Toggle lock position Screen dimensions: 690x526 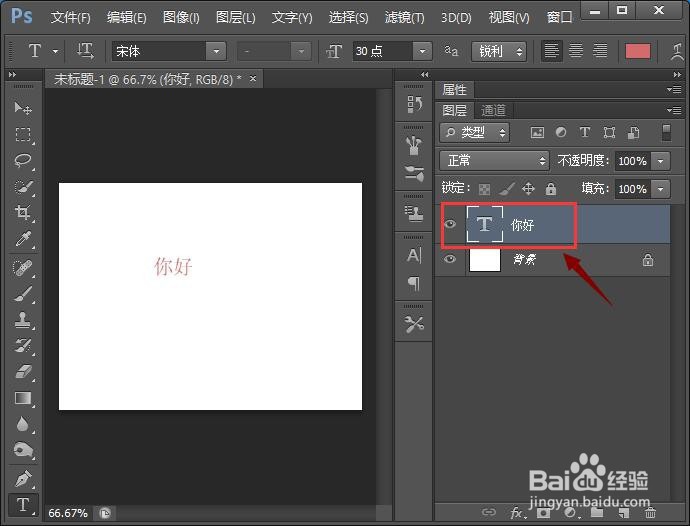(528, 189)
